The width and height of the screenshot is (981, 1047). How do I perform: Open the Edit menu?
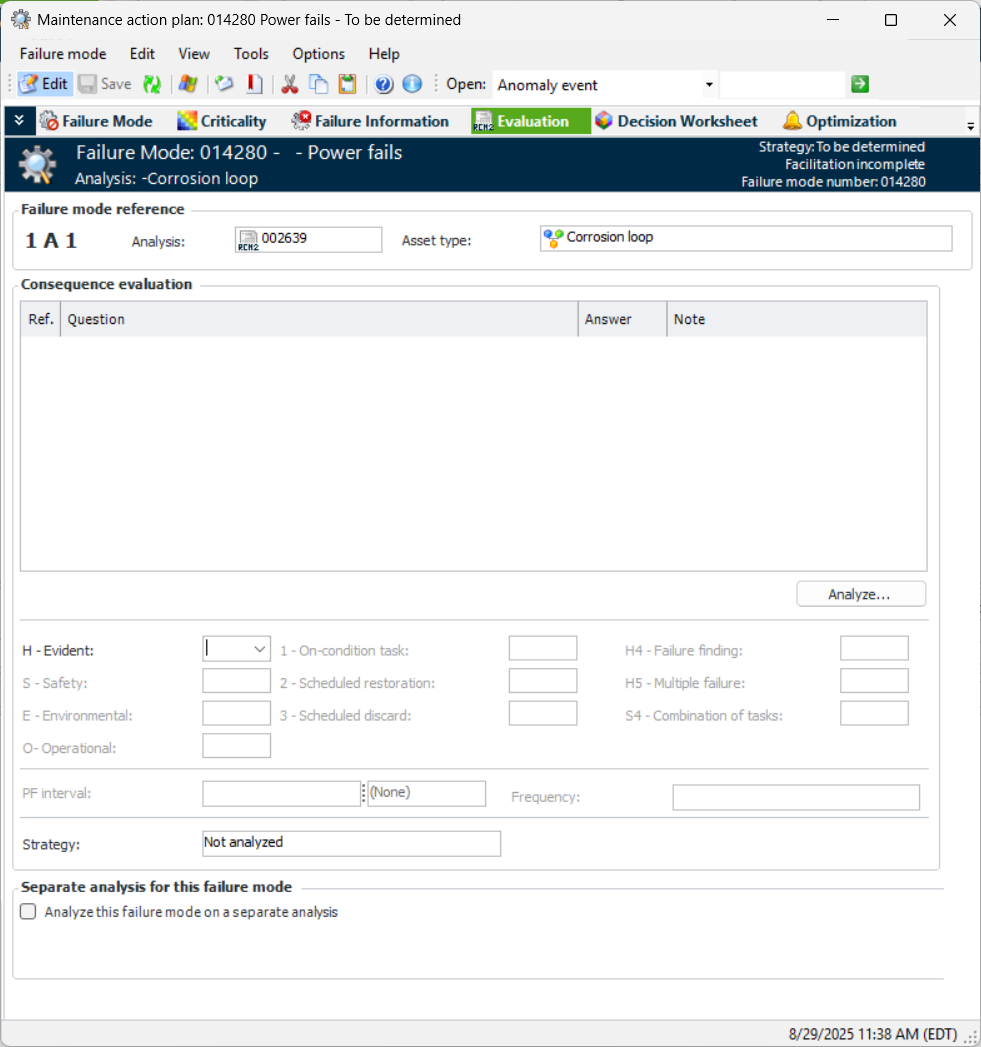click(x=142, y=54)
